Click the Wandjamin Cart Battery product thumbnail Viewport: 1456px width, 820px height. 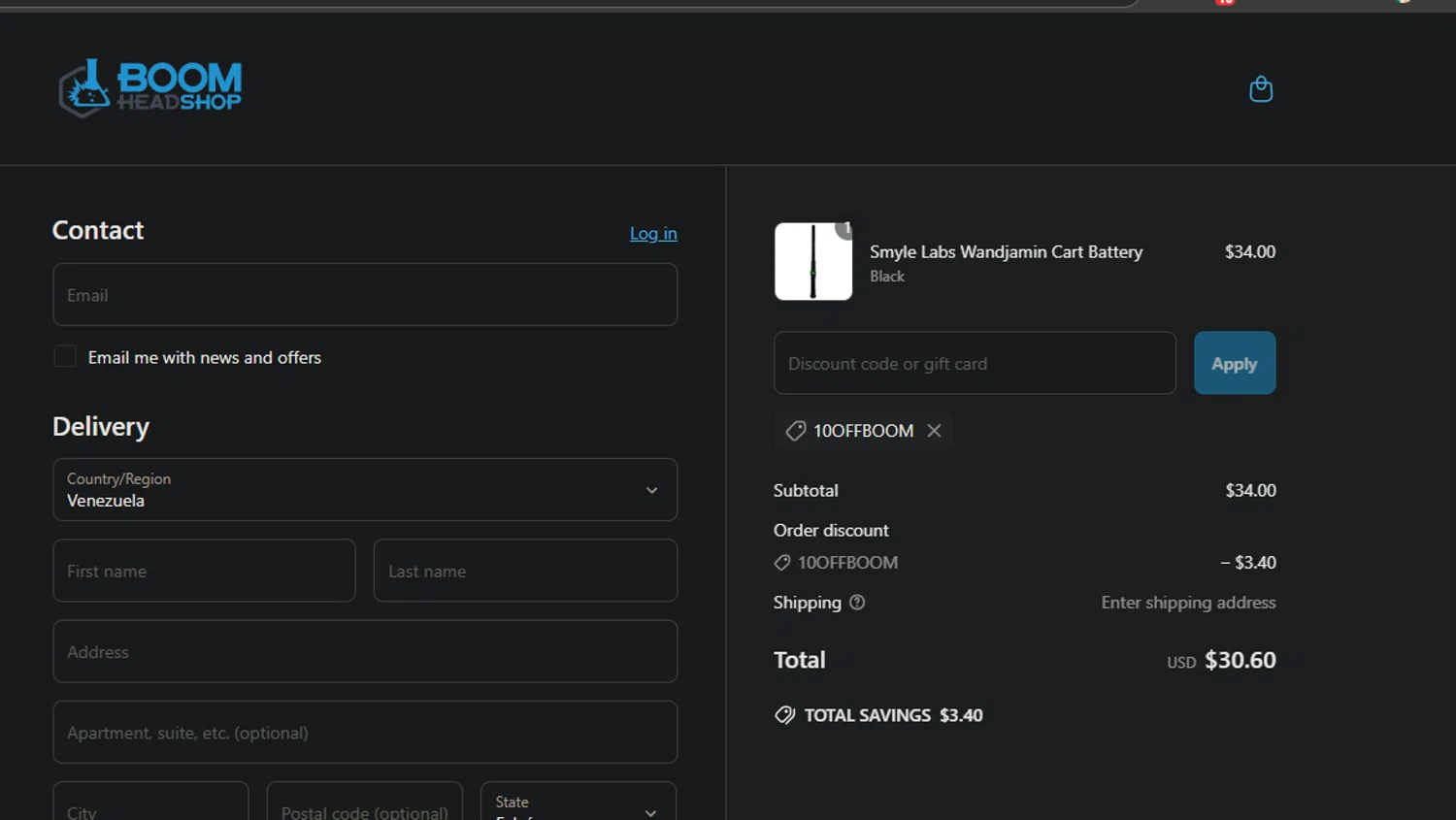pyautogui.click(x=813, y=261)
